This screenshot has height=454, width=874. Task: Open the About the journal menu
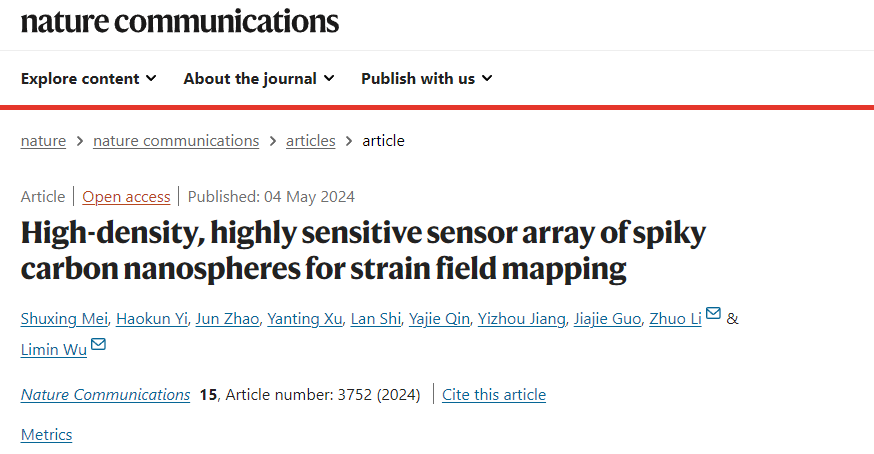259,79
